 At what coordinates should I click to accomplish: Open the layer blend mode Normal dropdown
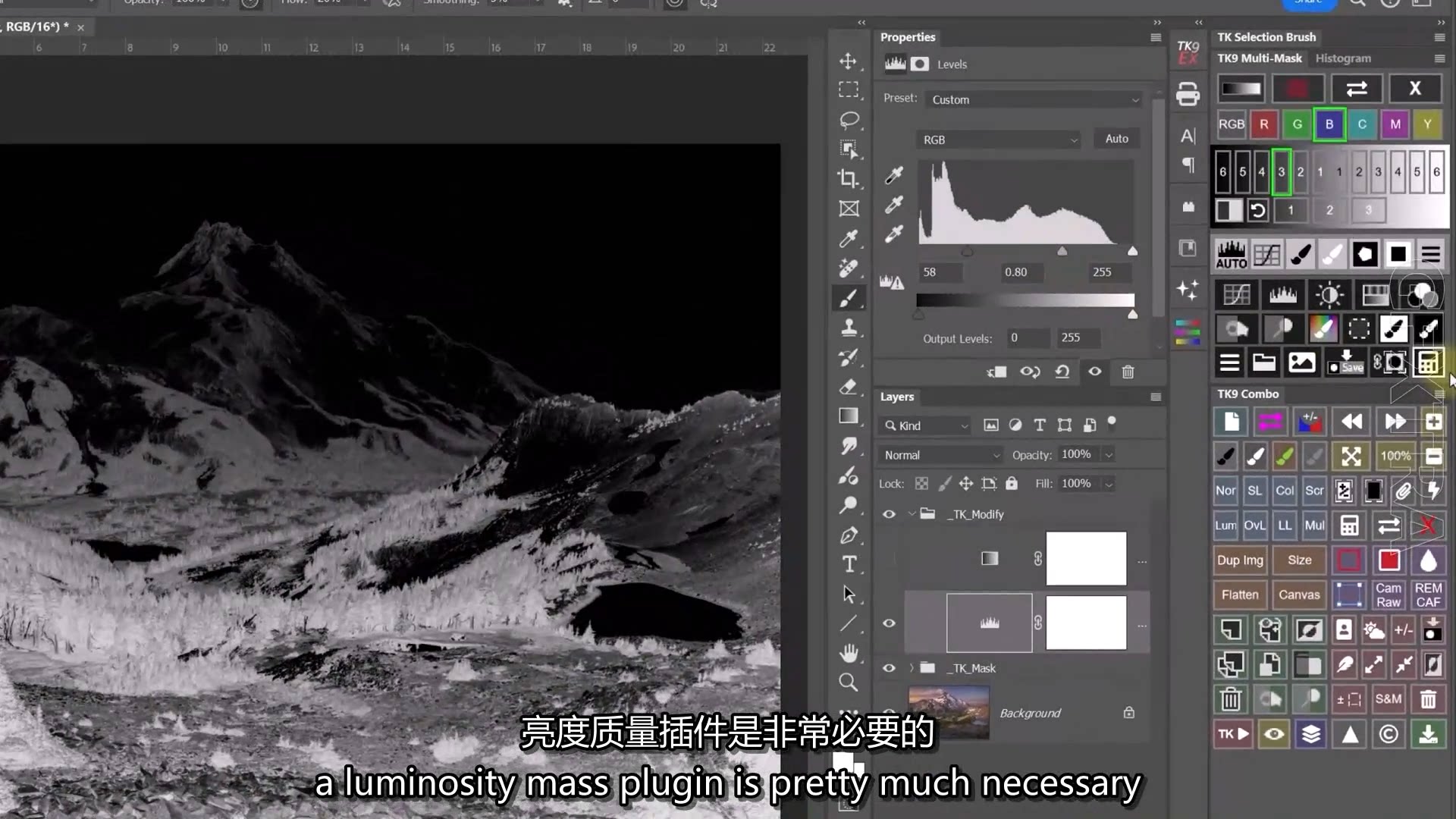[941, 455]
